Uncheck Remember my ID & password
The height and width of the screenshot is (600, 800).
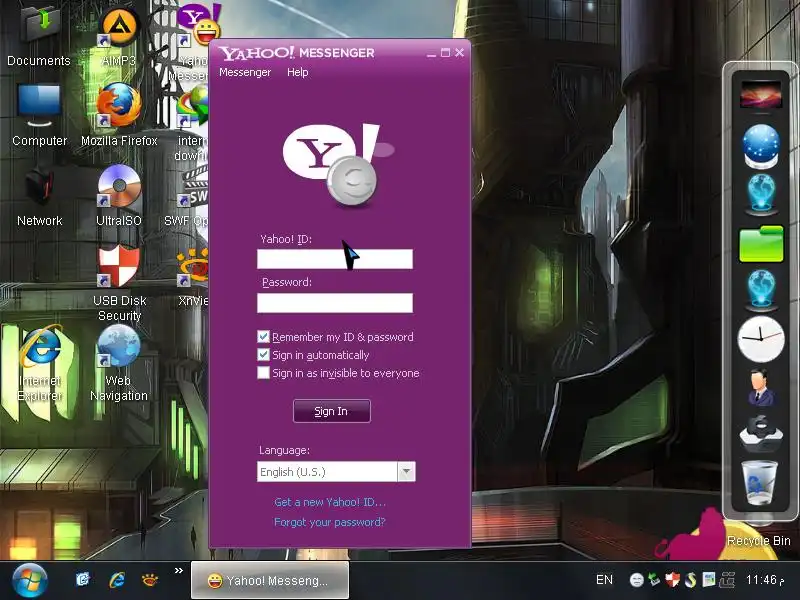click(x=263, y=337)
